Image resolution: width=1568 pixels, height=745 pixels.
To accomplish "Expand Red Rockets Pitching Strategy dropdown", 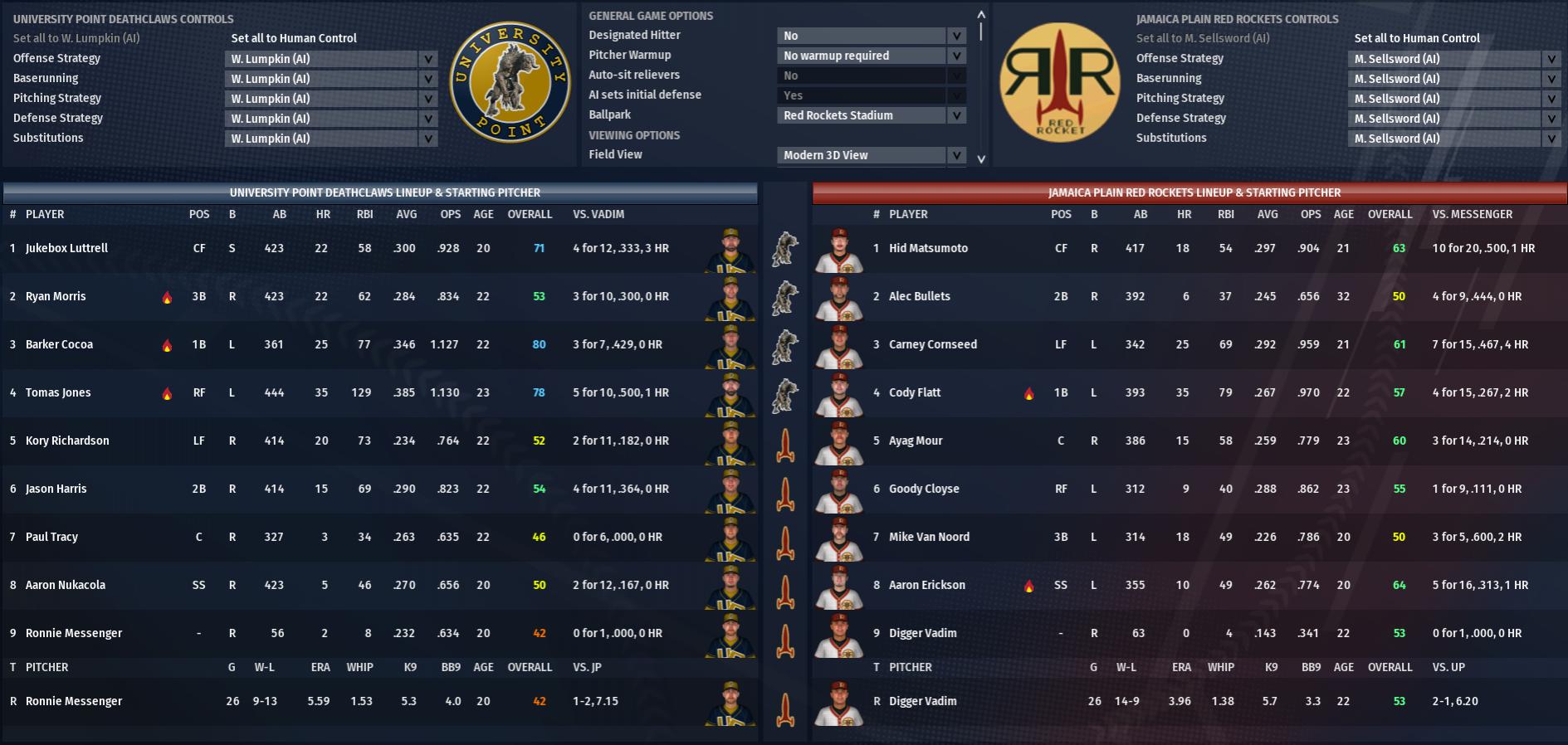I will click(1454, 99).
